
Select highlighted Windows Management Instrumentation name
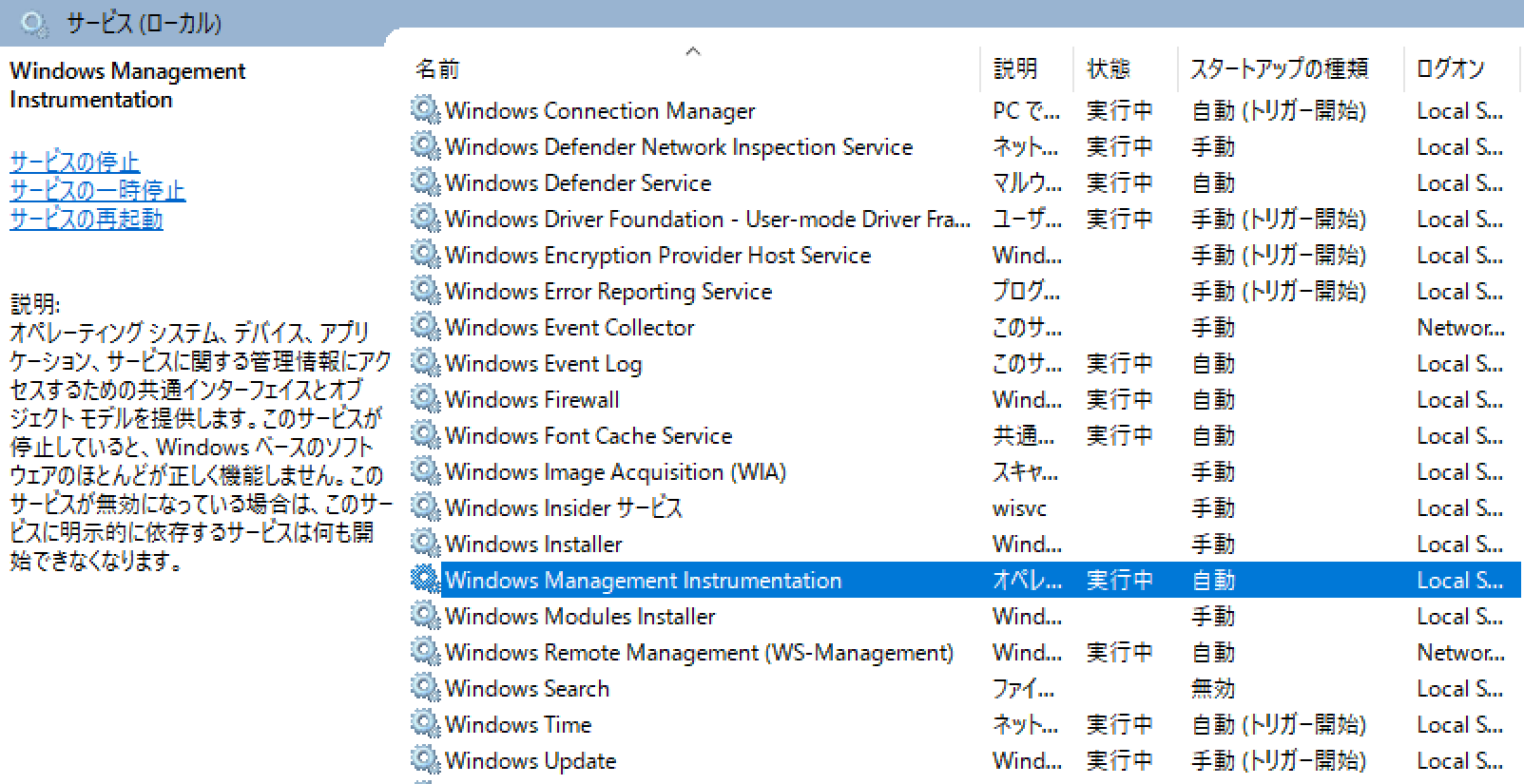[644, 581]
